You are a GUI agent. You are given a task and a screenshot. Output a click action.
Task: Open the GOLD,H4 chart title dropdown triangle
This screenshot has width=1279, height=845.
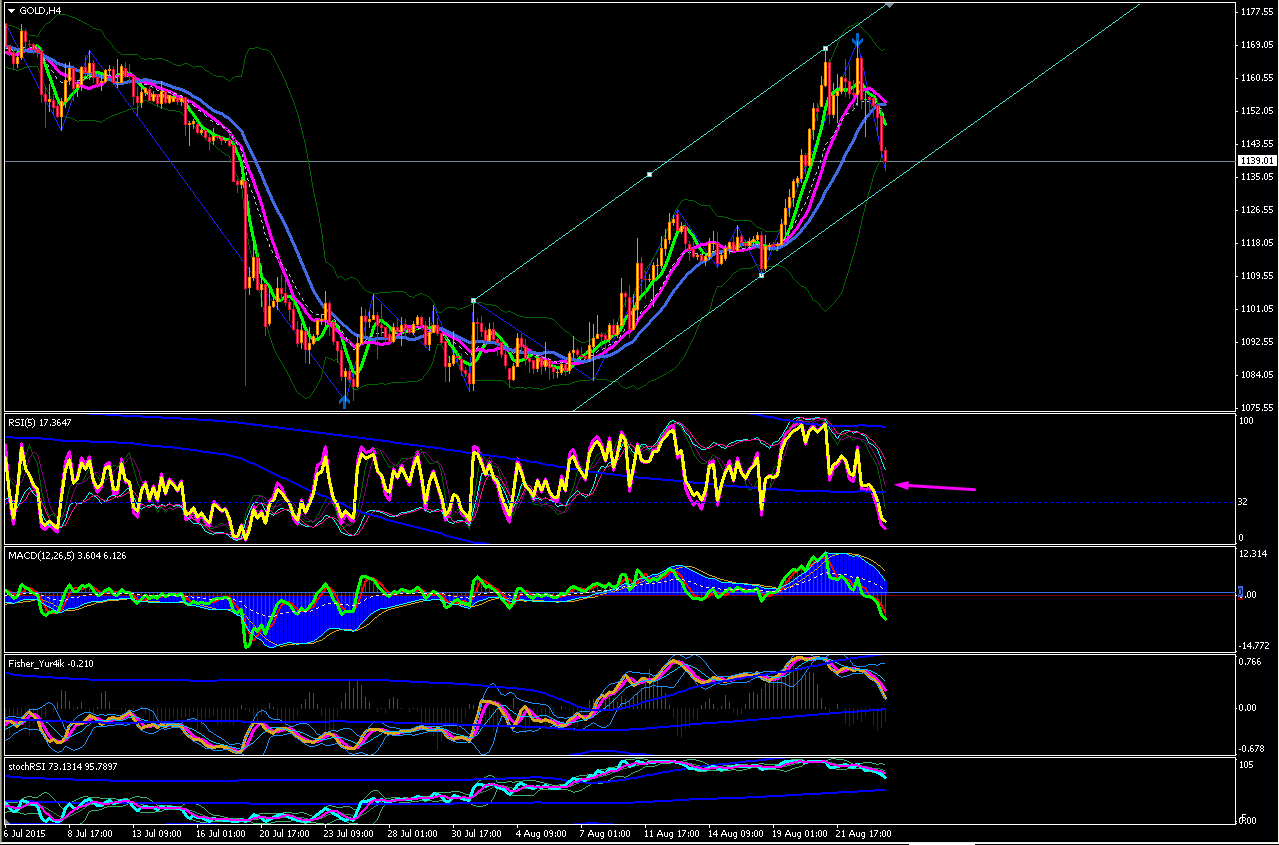pyautogui.click(x=11, y=11)
